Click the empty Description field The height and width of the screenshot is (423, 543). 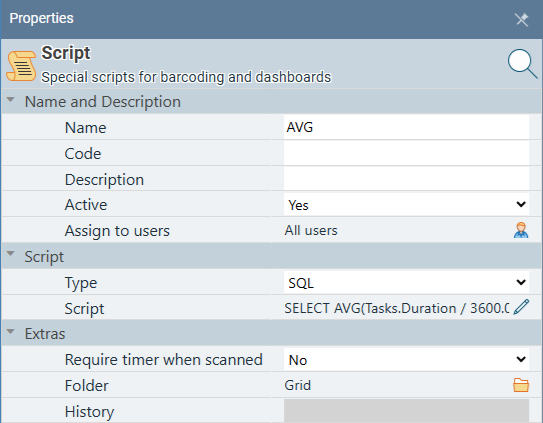click(407, 179)
